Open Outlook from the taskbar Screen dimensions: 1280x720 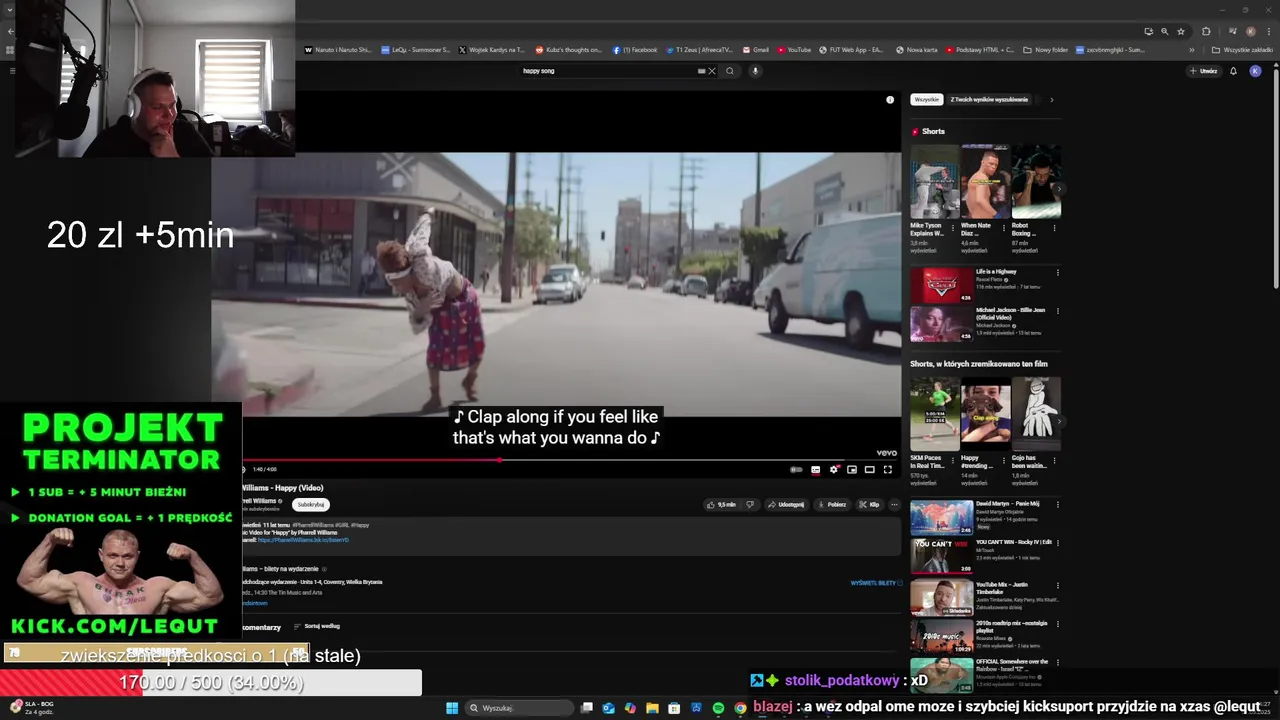point(608,708)
